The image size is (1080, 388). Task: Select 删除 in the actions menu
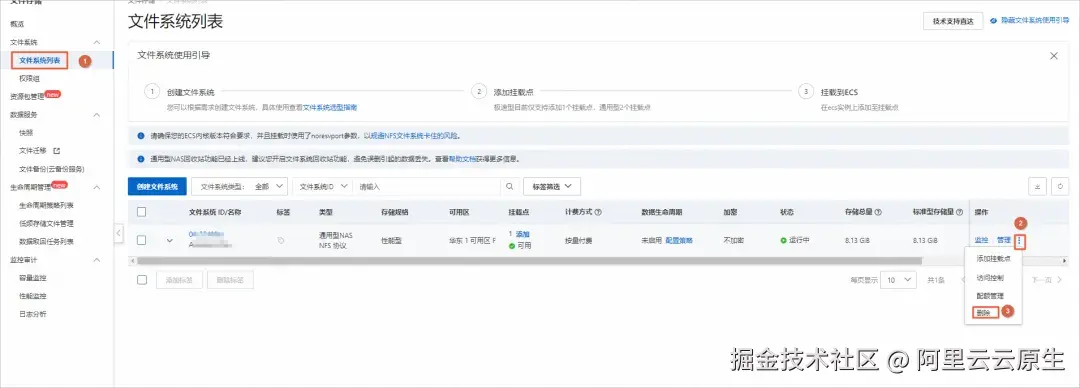coord(985,312)
